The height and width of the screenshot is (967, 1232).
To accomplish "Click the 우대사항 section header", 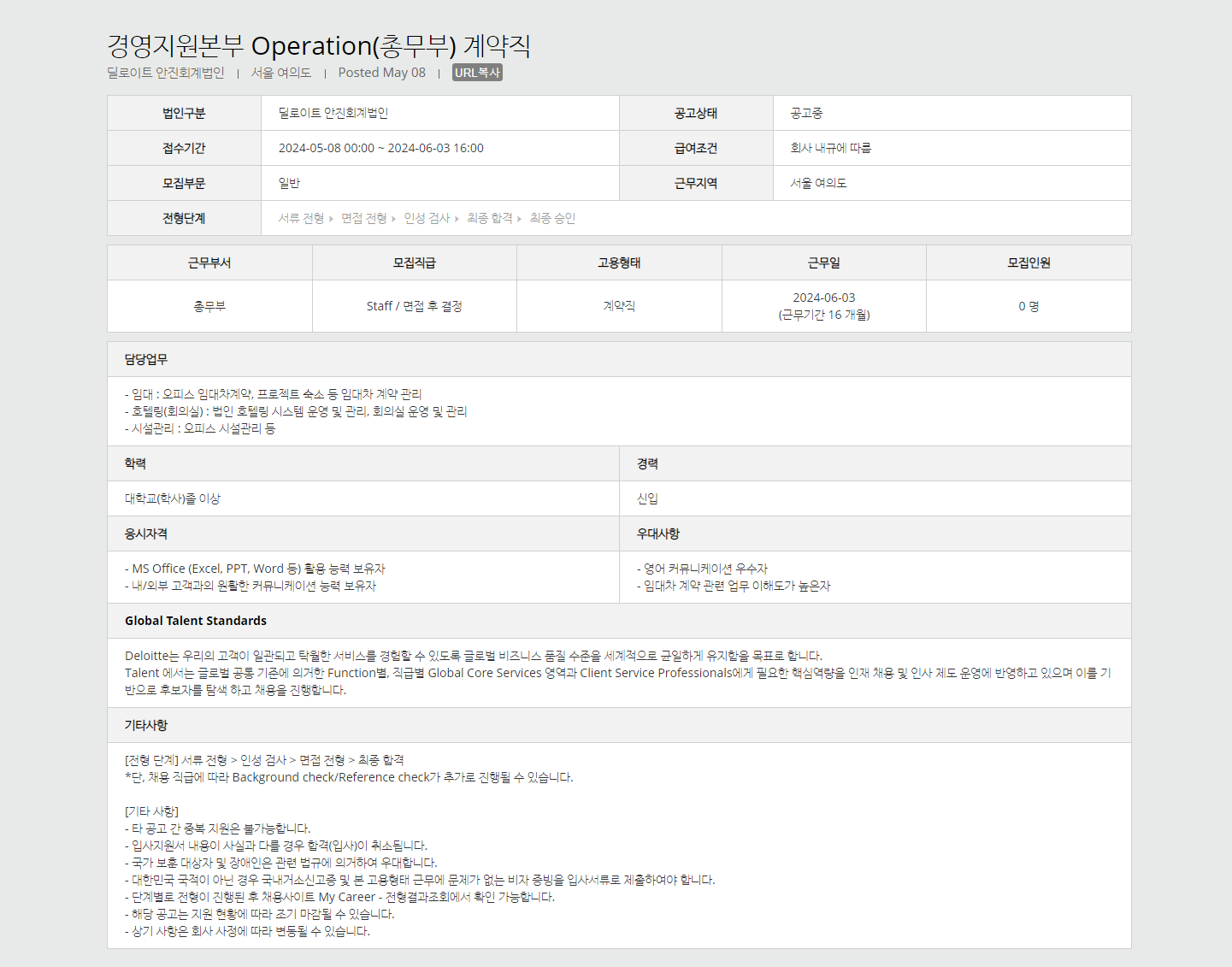I will point(875,534).
